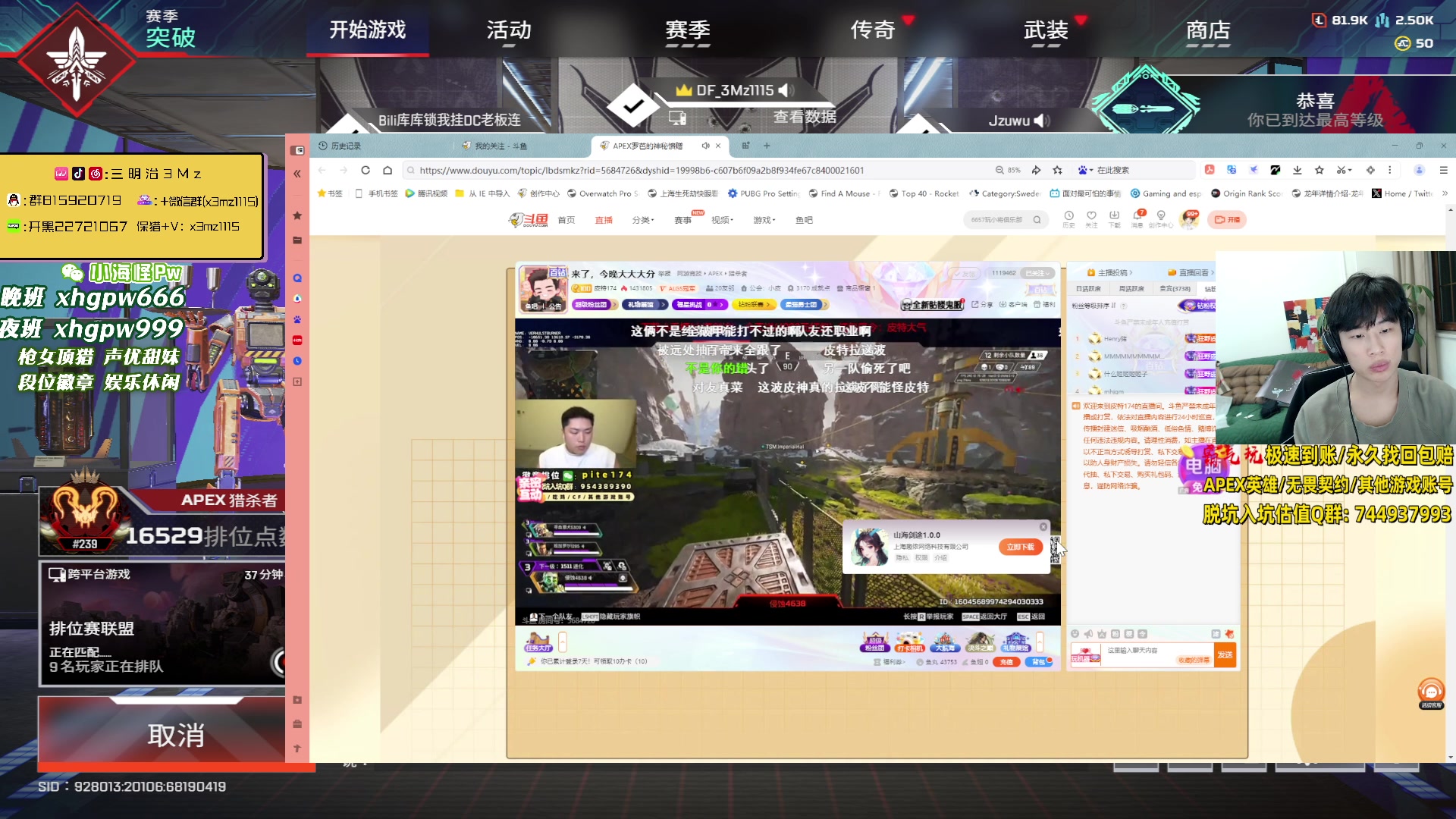Open the browser downloads icon

pos(1298,171)
